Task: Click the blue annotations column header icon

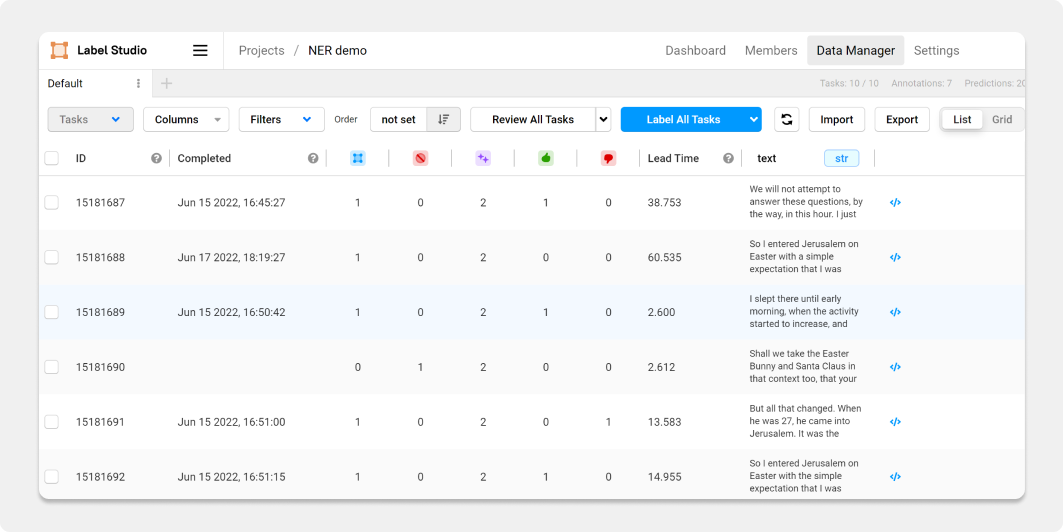Action: (358, 158)
